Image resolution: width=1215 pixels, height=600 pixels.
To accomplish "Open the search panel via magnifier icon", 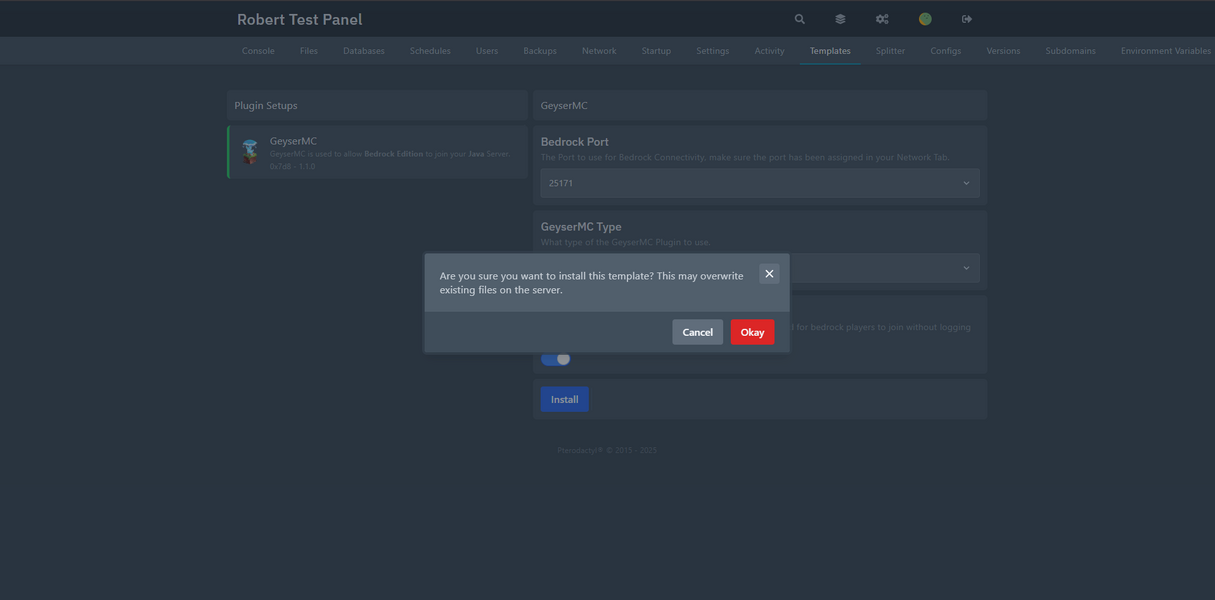I will pyautogui.click(x=798, y=18).
